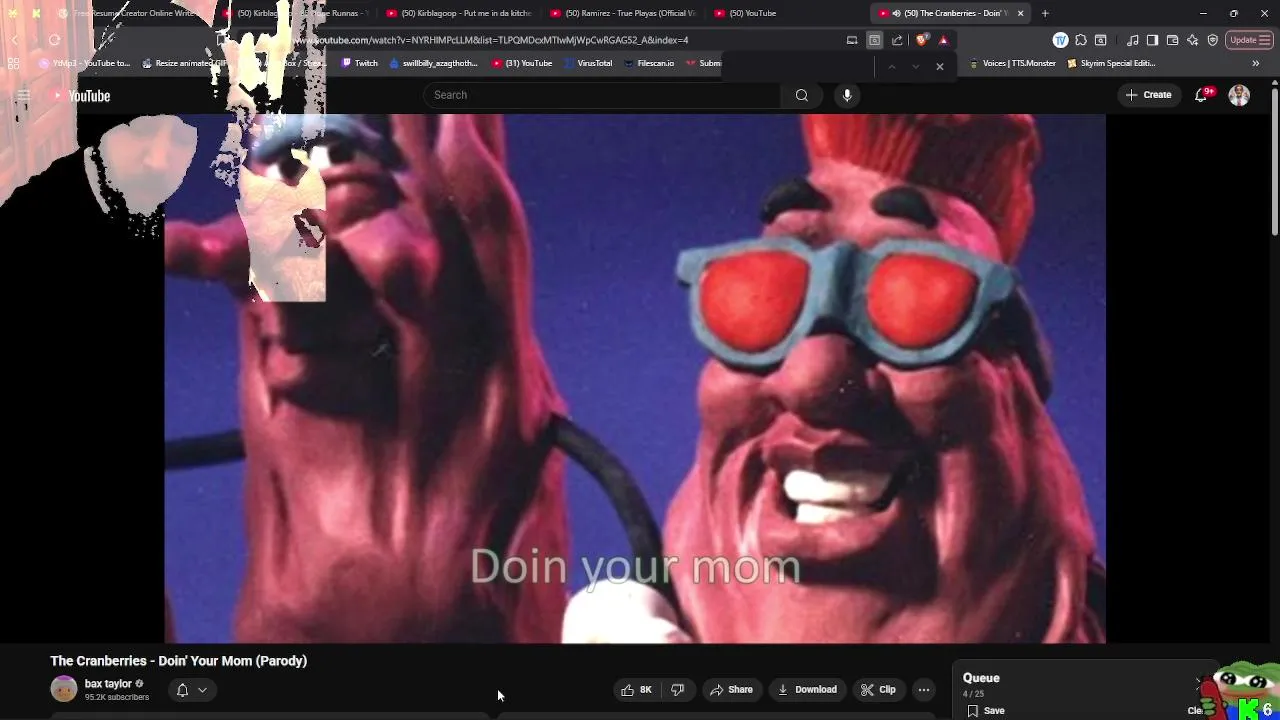Viewport: 1280px width, 720px height.
Task: Open the Twitch bookmark
Action: (360, 63)
